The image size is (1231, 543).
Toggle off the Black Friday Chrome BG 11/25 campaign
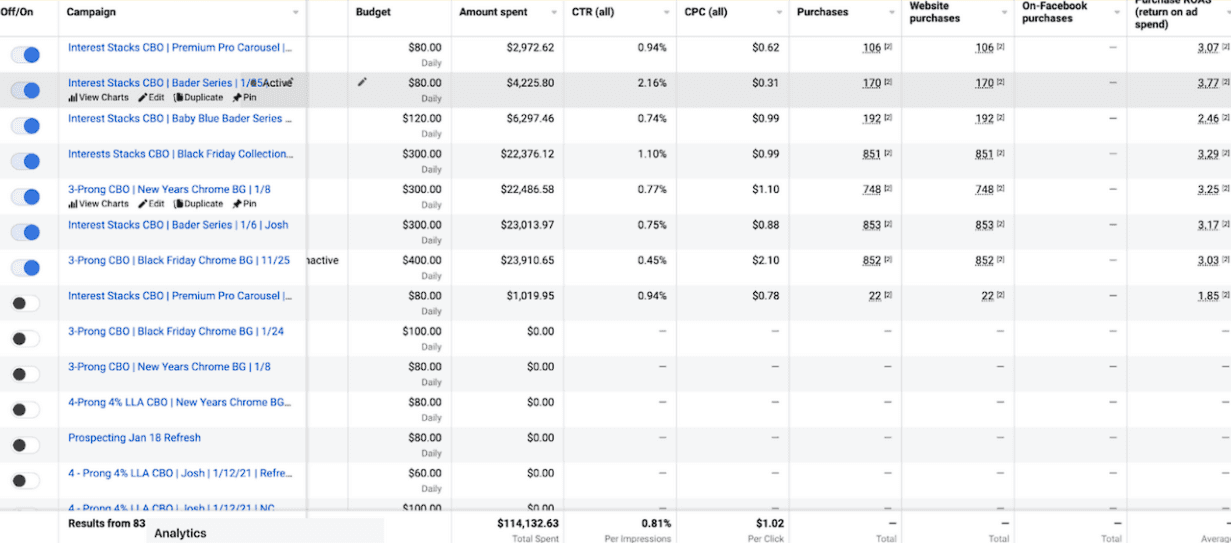(x=26, y=268)
